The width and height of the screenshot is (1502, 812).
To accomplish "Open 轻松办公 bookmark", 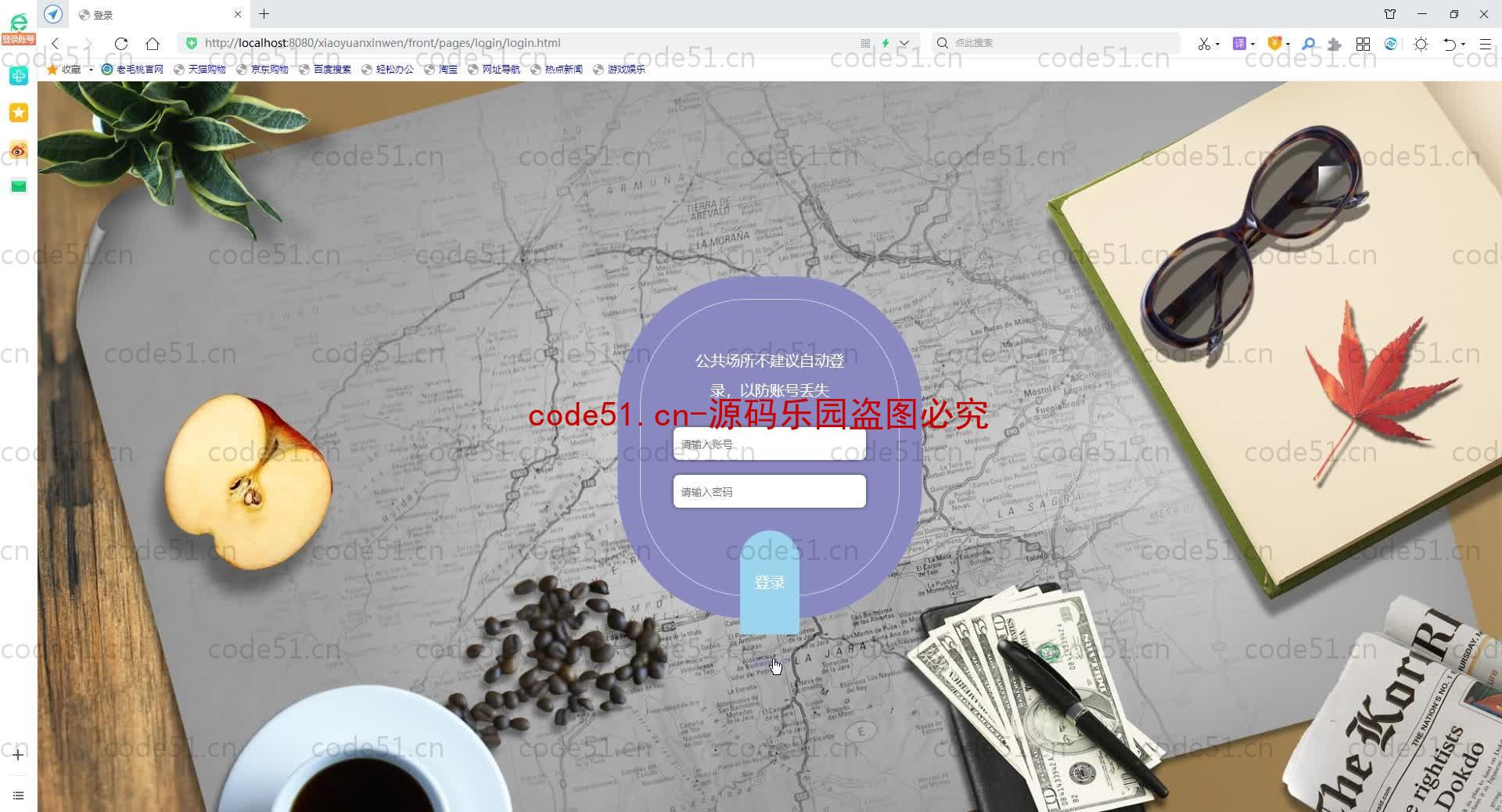I will 388,69.
